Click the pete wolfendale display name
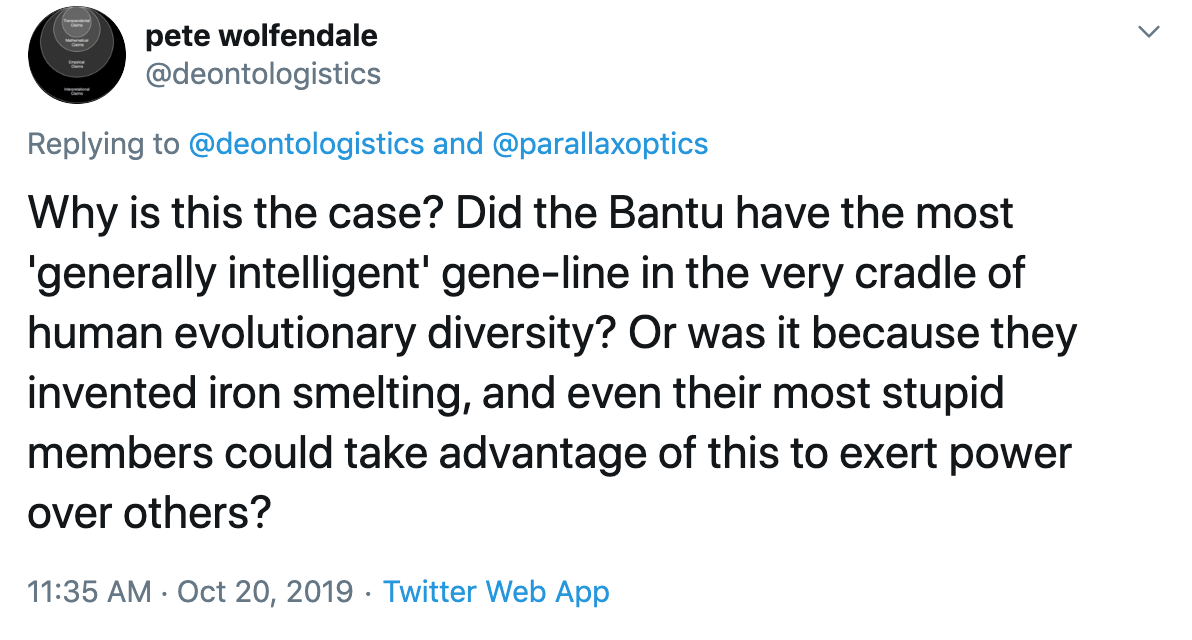The image size is (1192, 640). click(x=262, y=36)
